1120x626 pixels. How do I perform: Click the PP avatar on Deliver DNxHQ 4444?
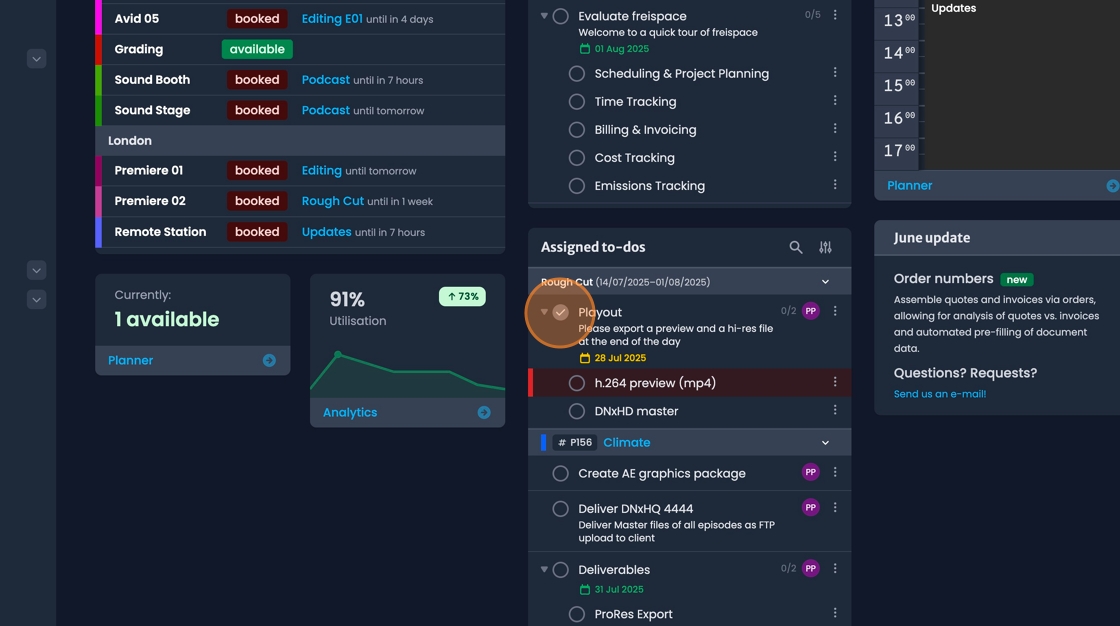(811, 507)
